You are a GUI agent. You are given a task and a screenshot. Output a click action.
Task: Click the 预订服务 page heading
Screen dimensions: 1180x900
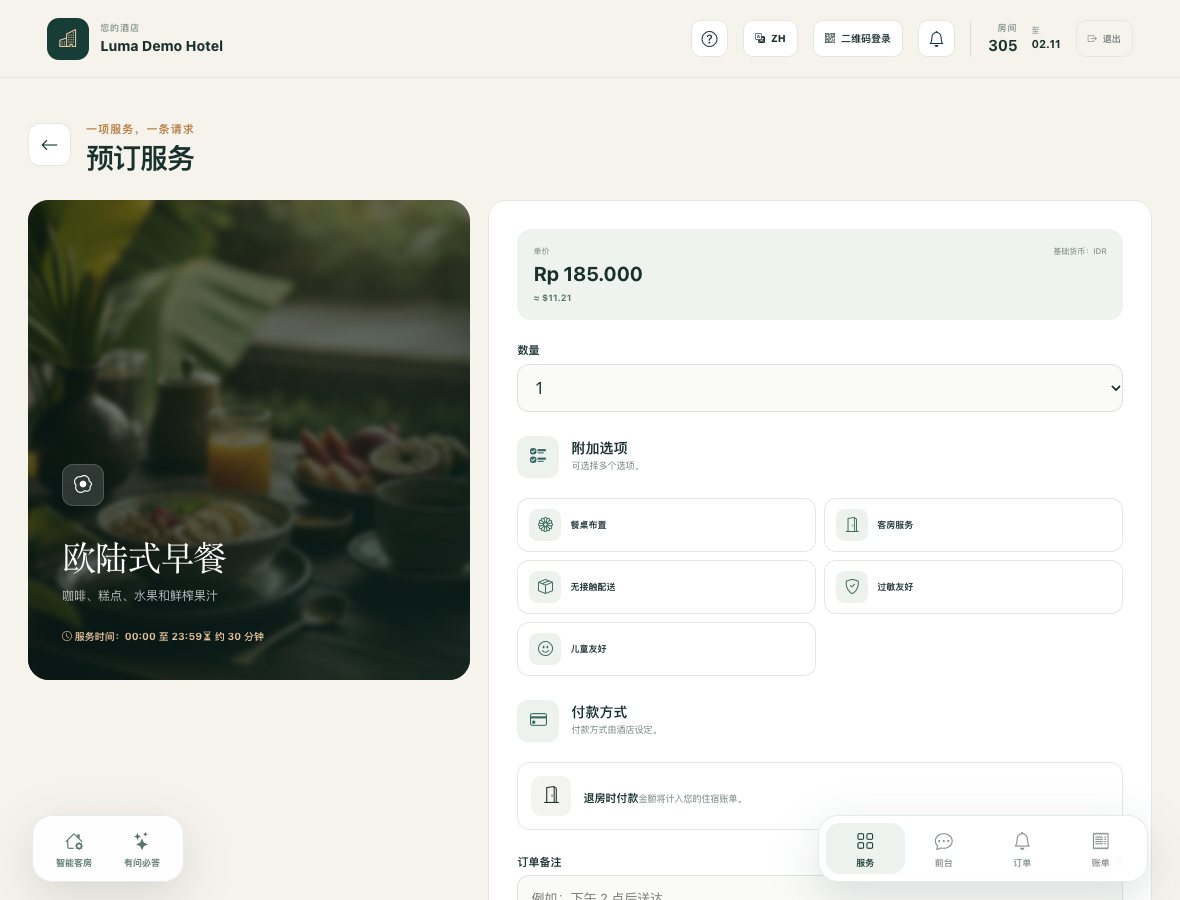[x=140, y=159]
